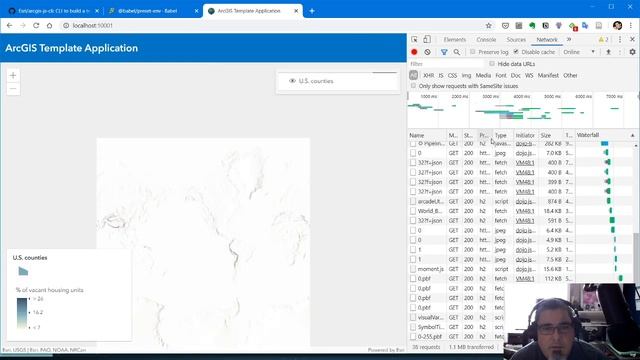
Task: Filter requests by Img
Action: (466, 76)
